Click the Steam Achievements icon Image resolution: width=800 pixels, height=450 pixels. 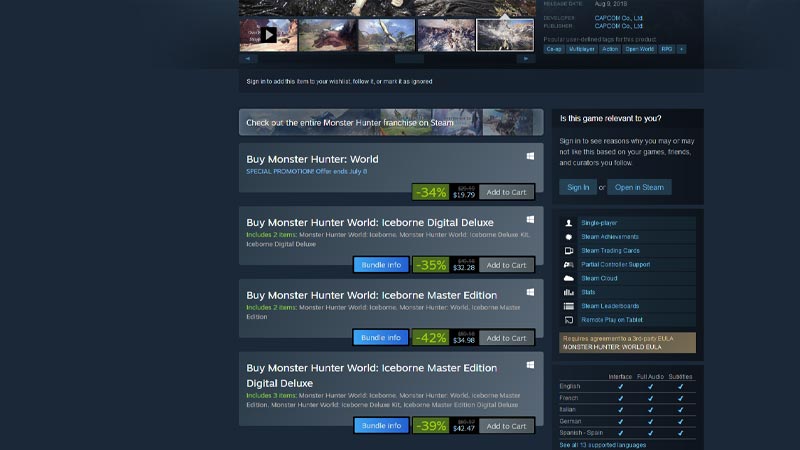pos(568,237)
